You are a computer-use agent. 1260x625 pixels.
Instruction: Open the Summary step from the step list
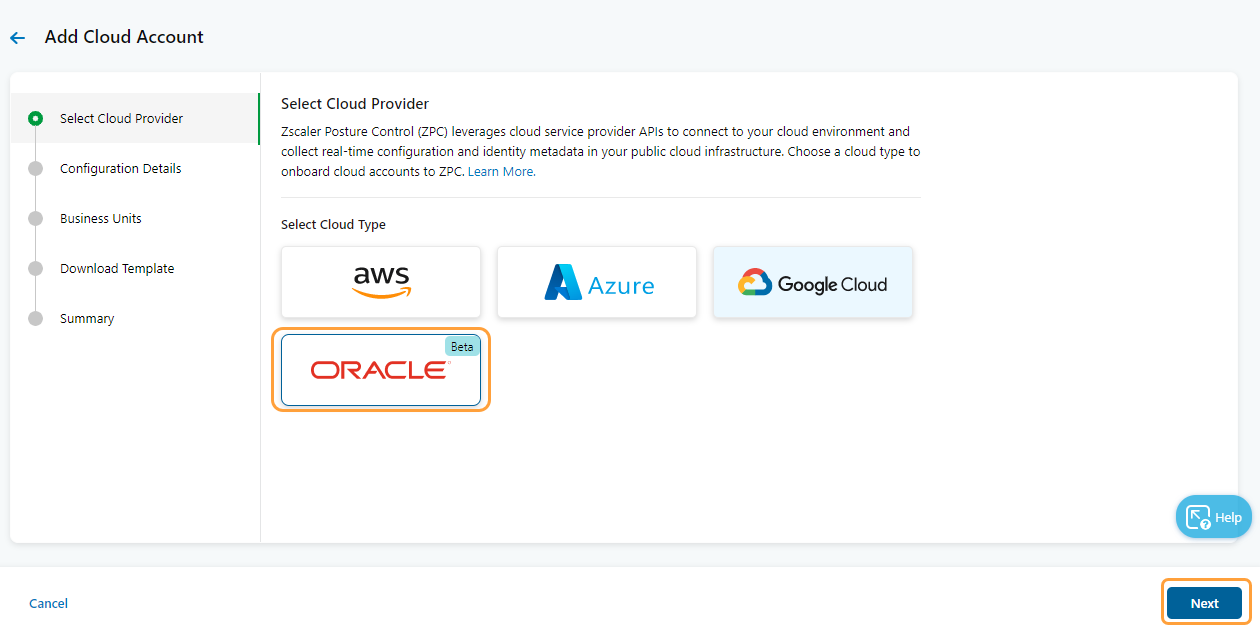tap(87, 318)
